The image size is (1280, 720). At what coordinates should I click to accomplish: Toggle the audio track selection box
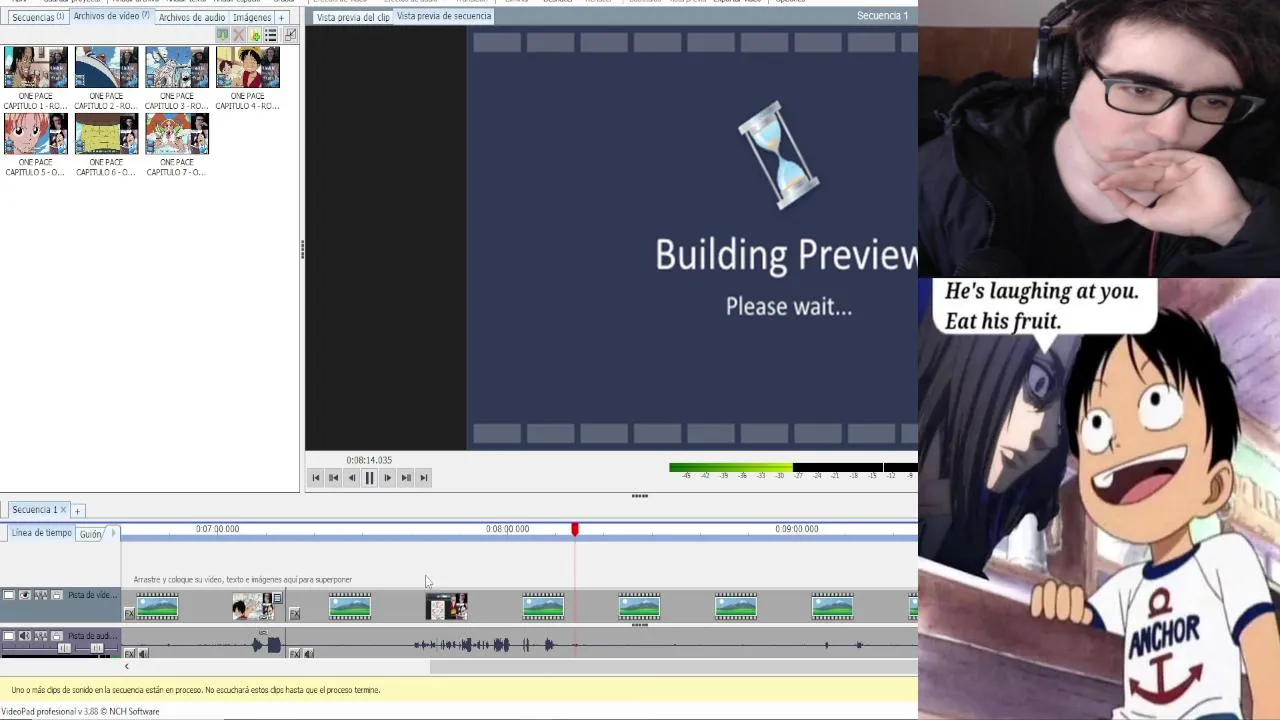pos(9,636)
